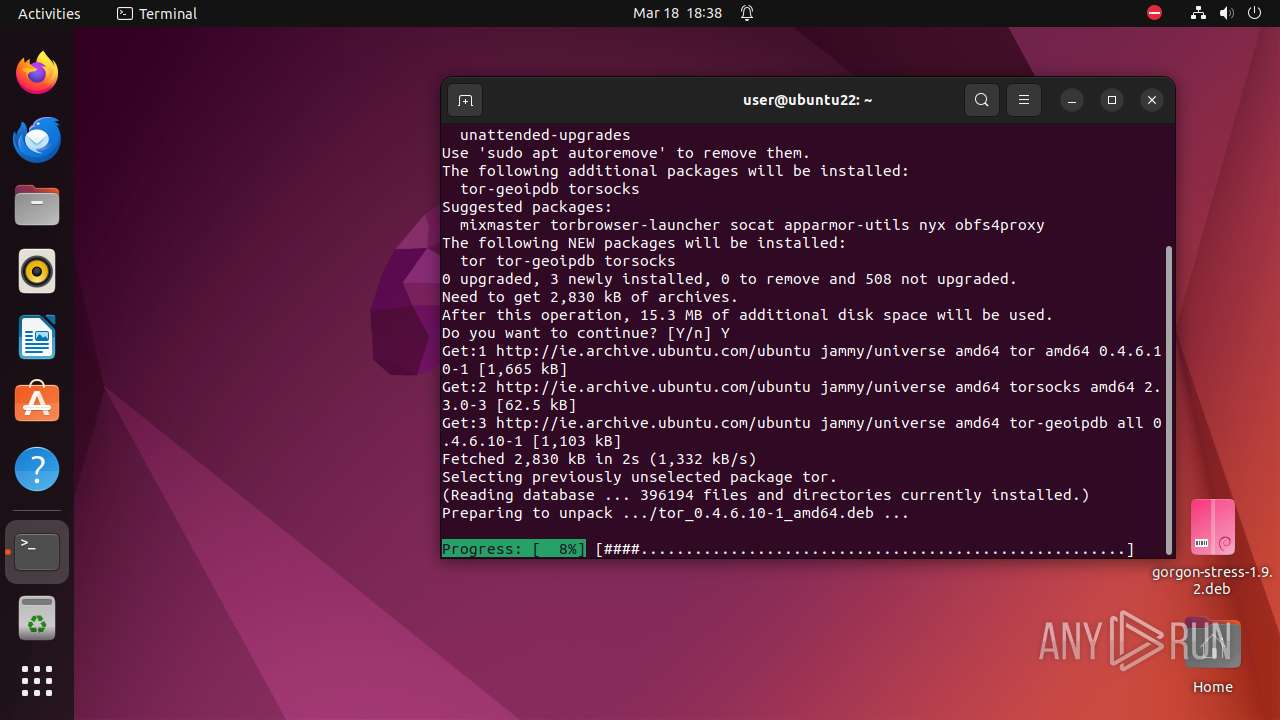Open a new terminal tab
1280x720 pixels.
(x=465, y=100)
